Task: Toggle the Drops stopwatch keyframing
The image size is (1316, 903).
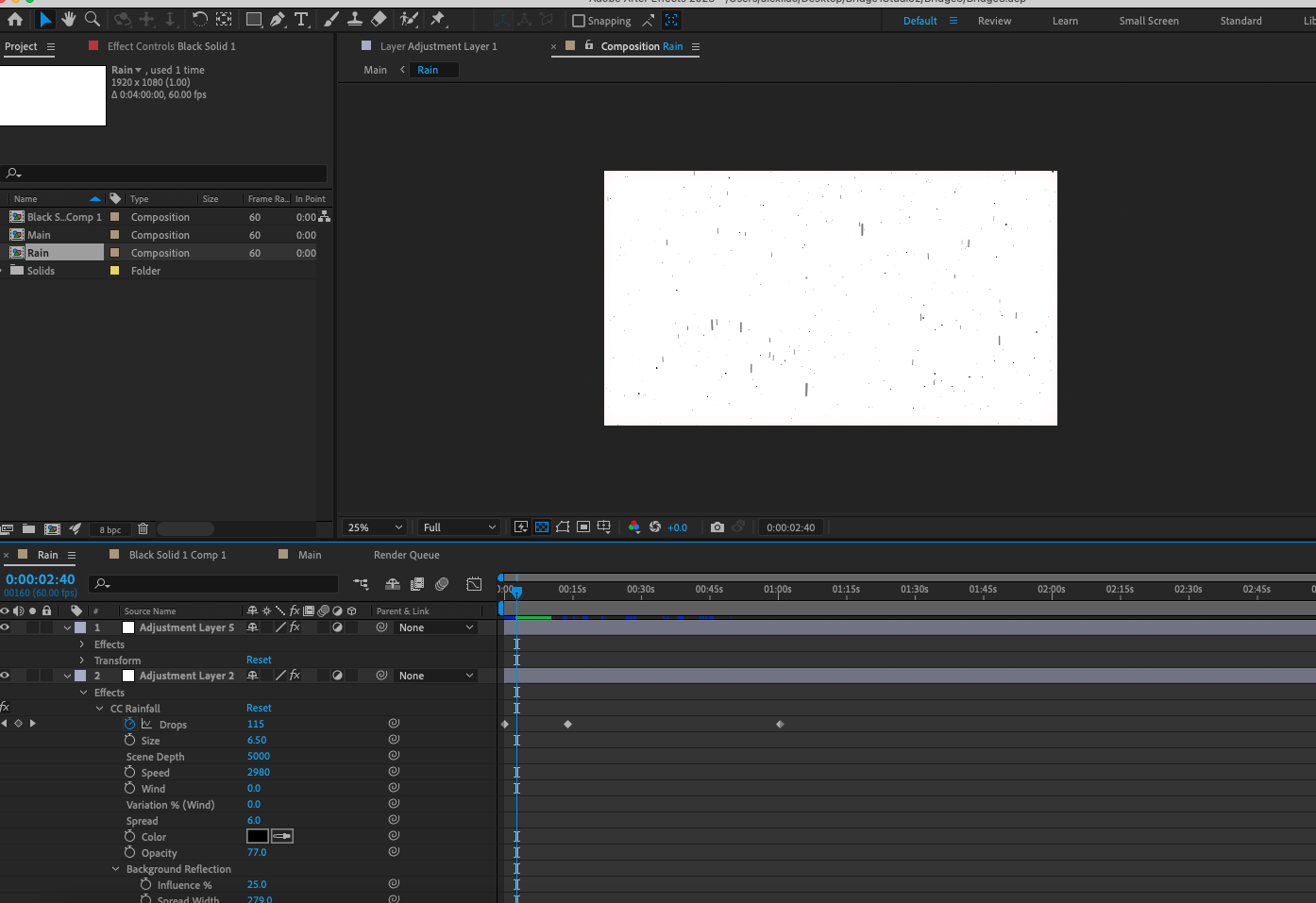Action: pyautogui.click(x=129, y=724)
